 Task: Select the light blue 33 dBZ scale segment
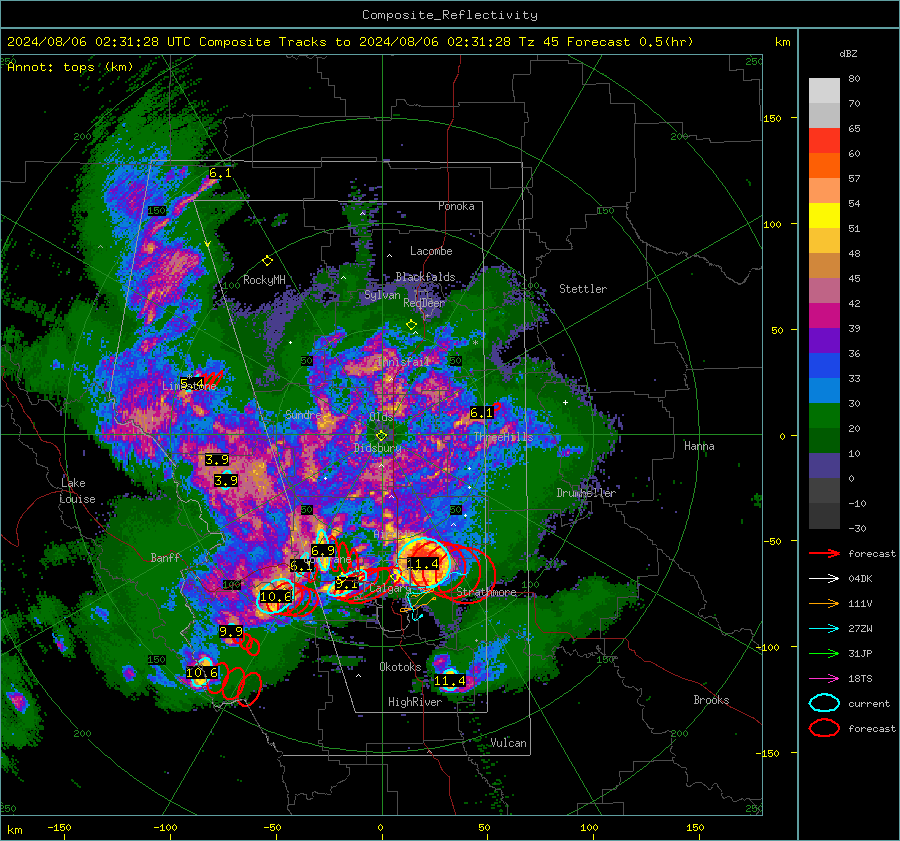(x=824, y=390)
